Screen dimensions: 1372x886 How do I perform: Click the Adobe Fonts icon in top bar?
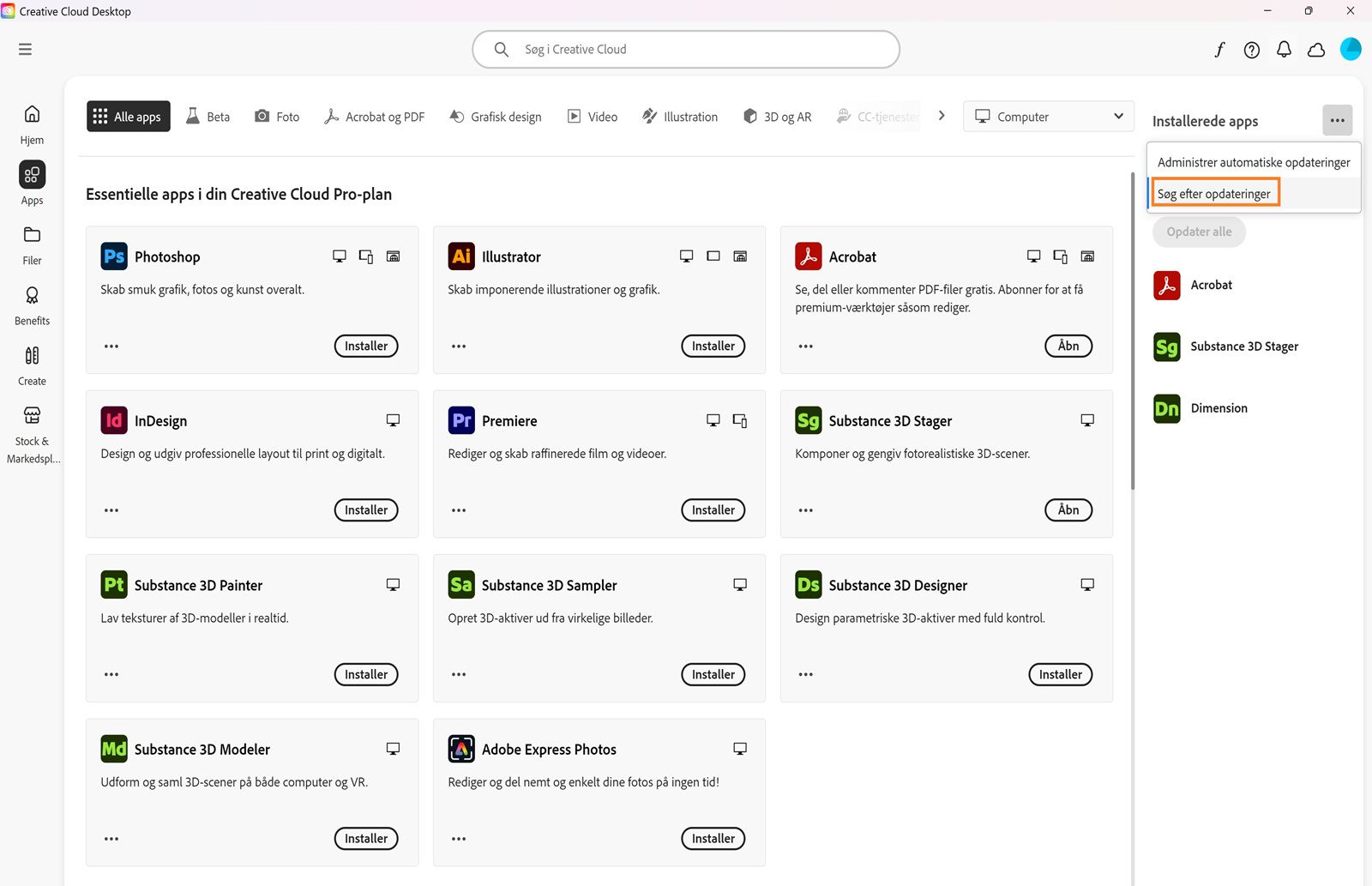(x=1219, y=49)
